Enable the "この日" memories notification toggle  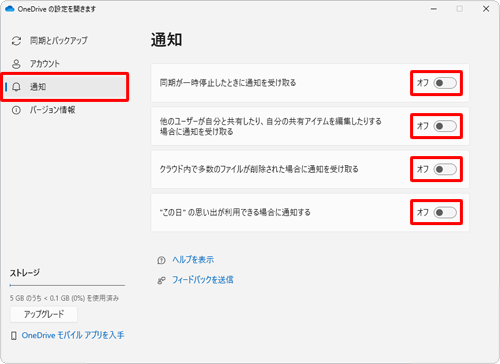[445, 212]
